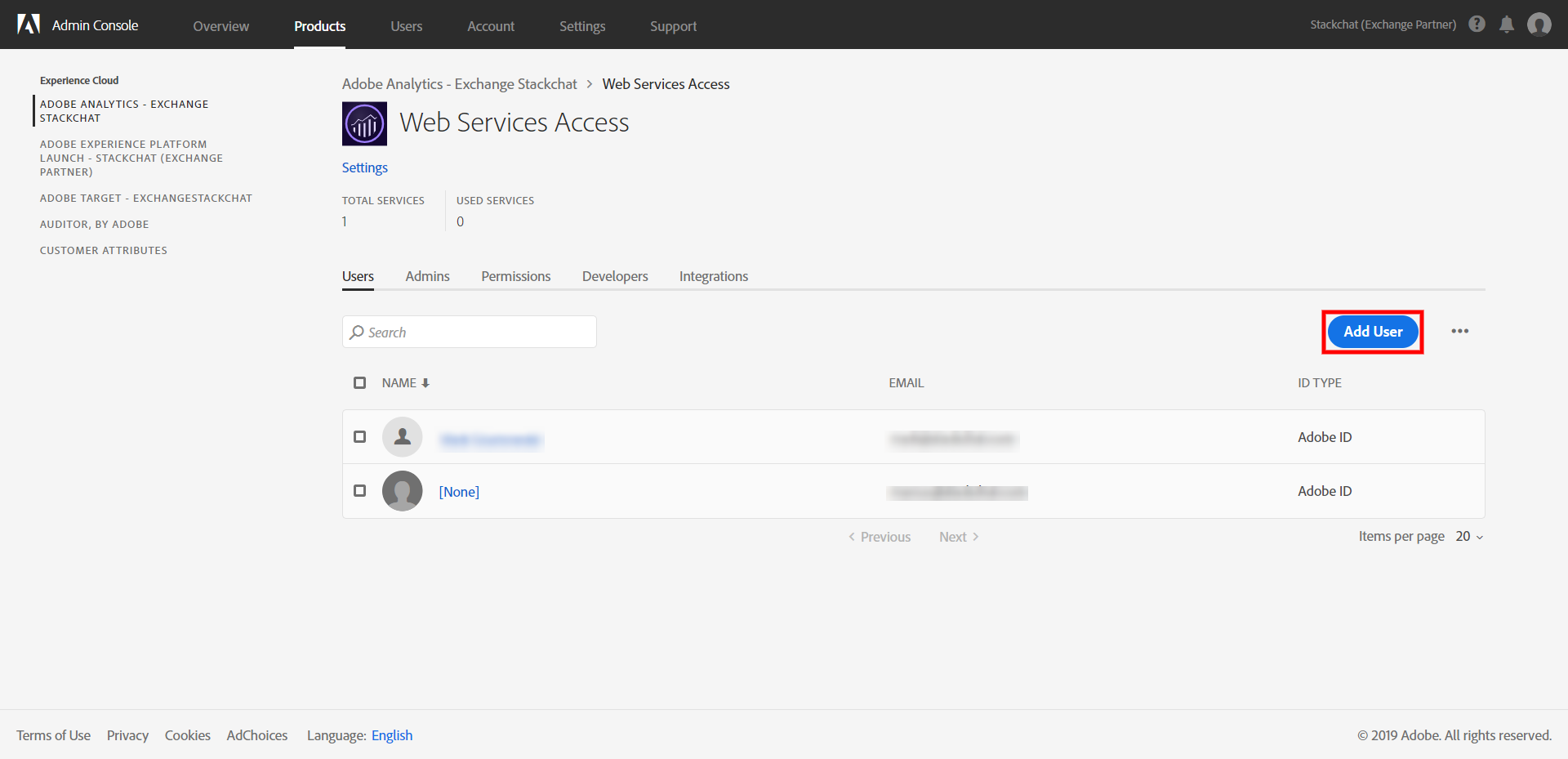
Task: Open the three-dots more options menu
Action: tap(1460, 331)
